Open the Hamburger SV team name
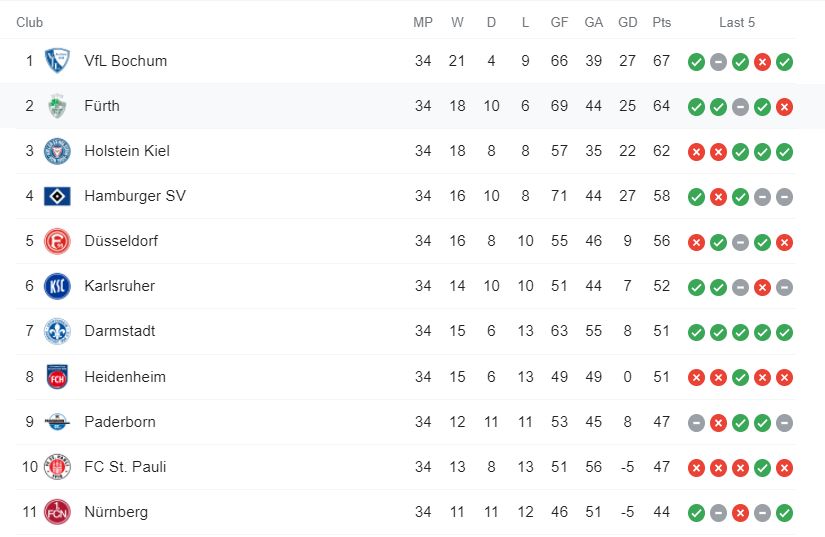Image resolution: width=825 pixels, height=537 pixels. [135, 196]
